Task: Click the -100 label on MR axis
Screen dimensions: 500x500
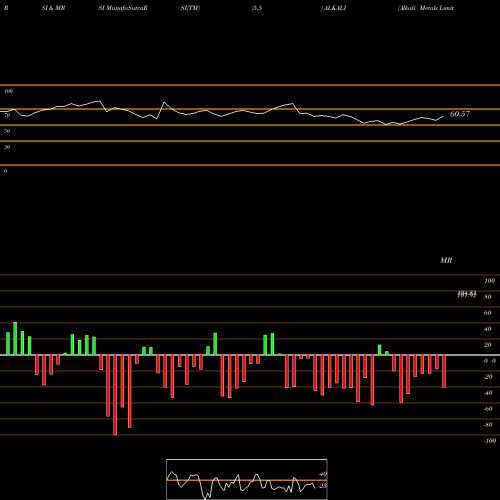Action: pyautogui.click(x=490, y=441)
